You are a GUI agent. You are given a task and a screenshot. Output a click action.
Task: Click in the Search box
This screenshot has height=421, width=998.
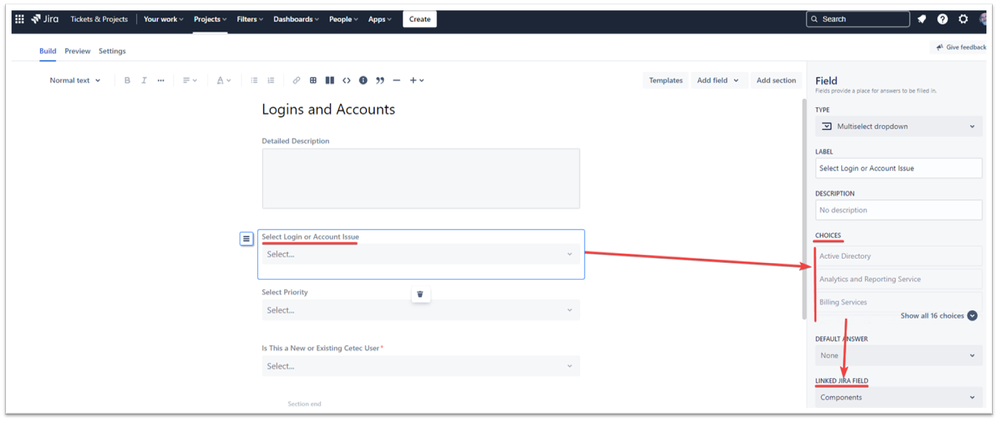pyautogui.click(x=857, y=19)
